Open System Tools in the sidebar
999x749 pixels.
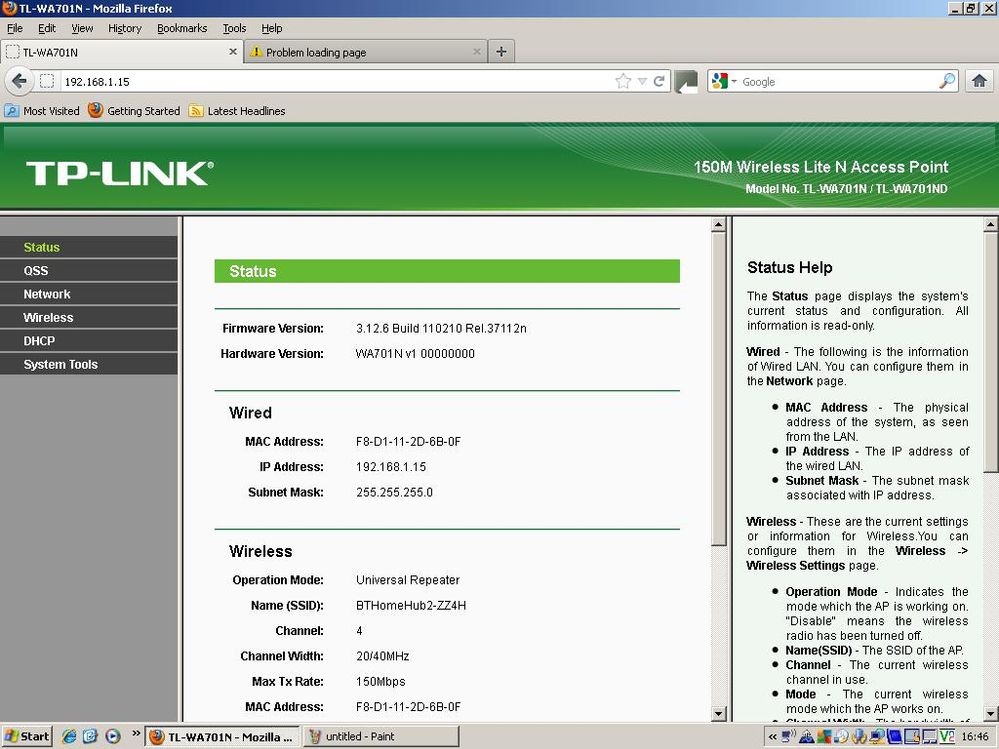click(89, 364)
